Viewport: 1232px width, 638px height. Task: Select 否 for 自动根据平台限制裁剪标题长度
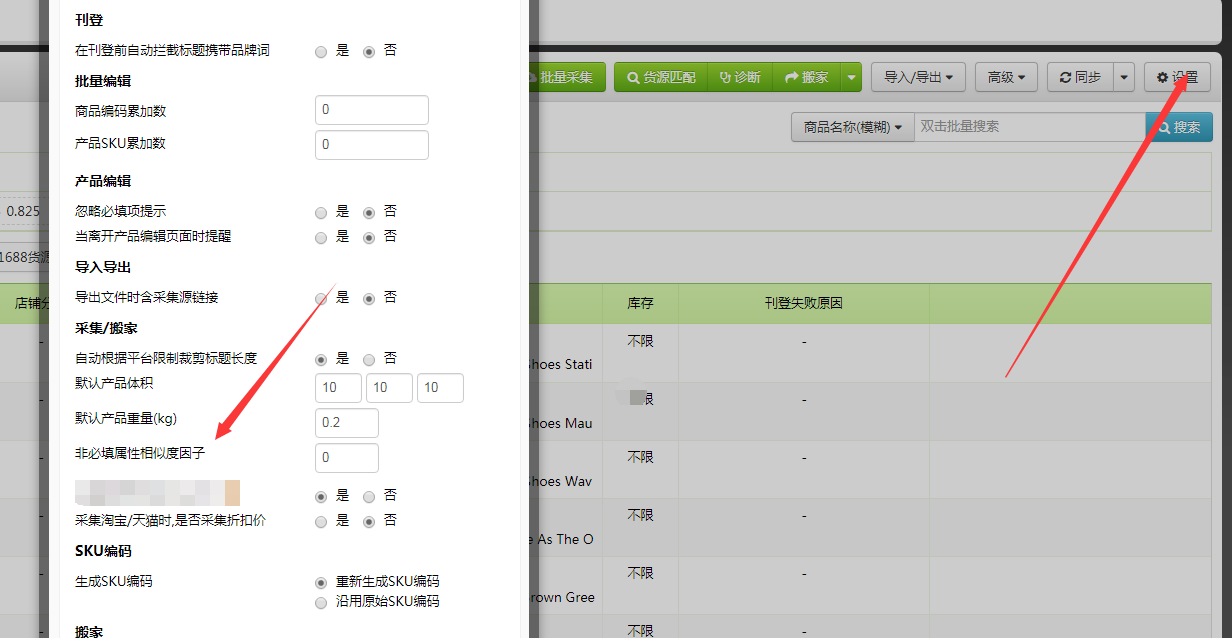[369, 359]
